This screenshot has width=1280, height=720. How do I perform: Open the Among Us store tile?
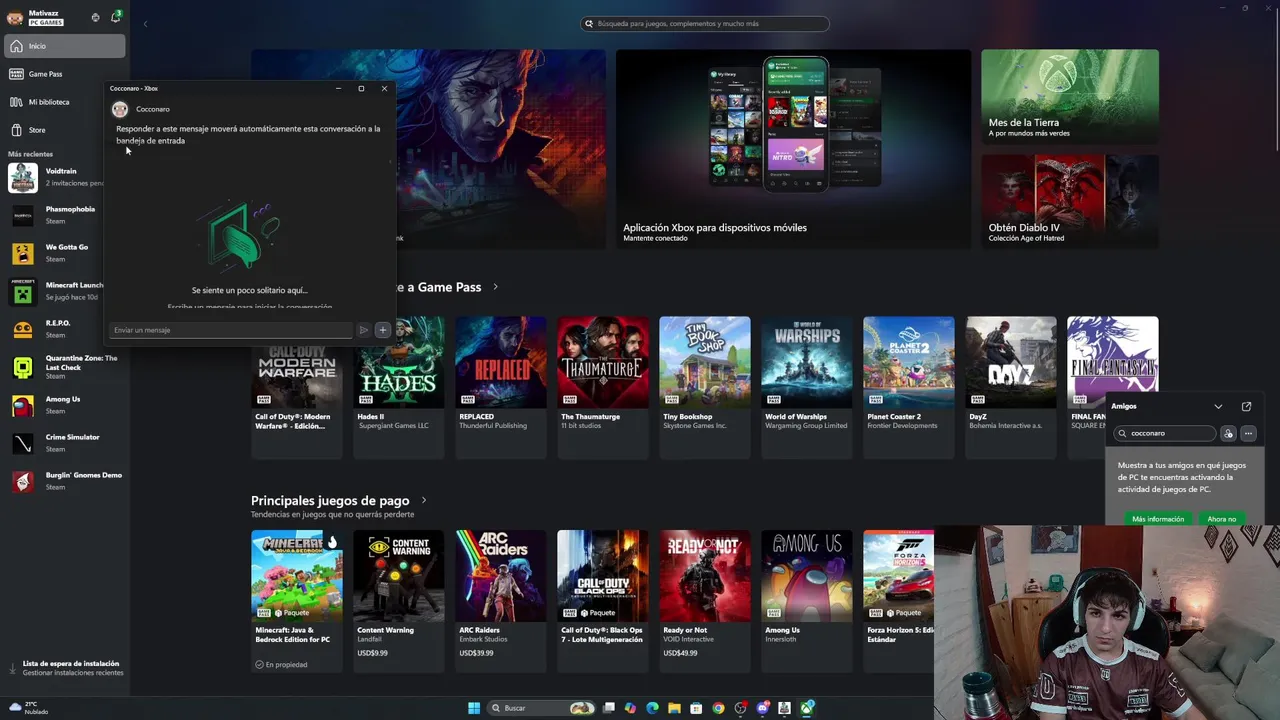807,600
